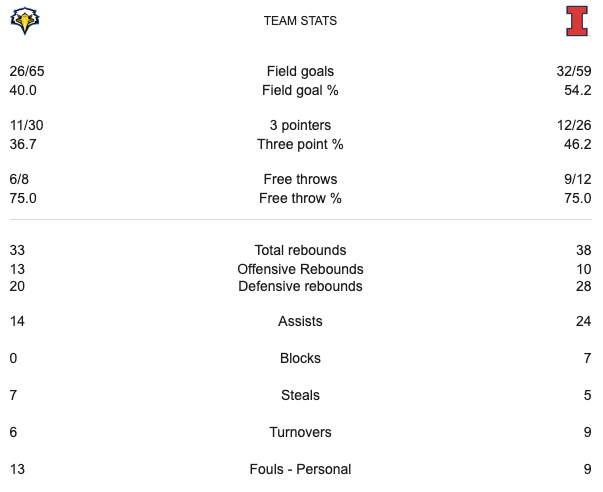603x492 pixels.
Task: Click the Turnovers stat label
Action: [x=300, y=432]
